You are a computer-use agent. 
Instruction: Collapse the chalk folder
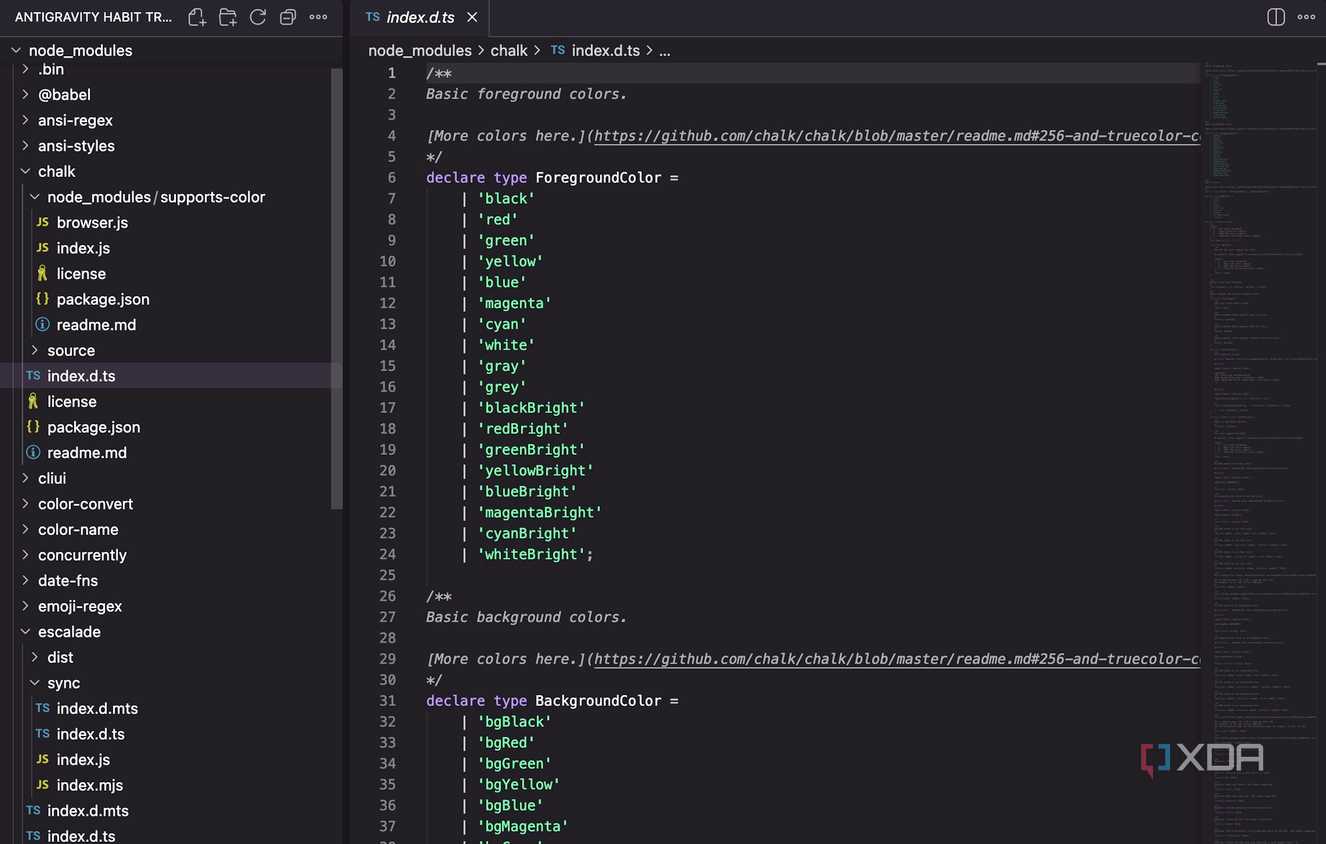tap(171, 171)
